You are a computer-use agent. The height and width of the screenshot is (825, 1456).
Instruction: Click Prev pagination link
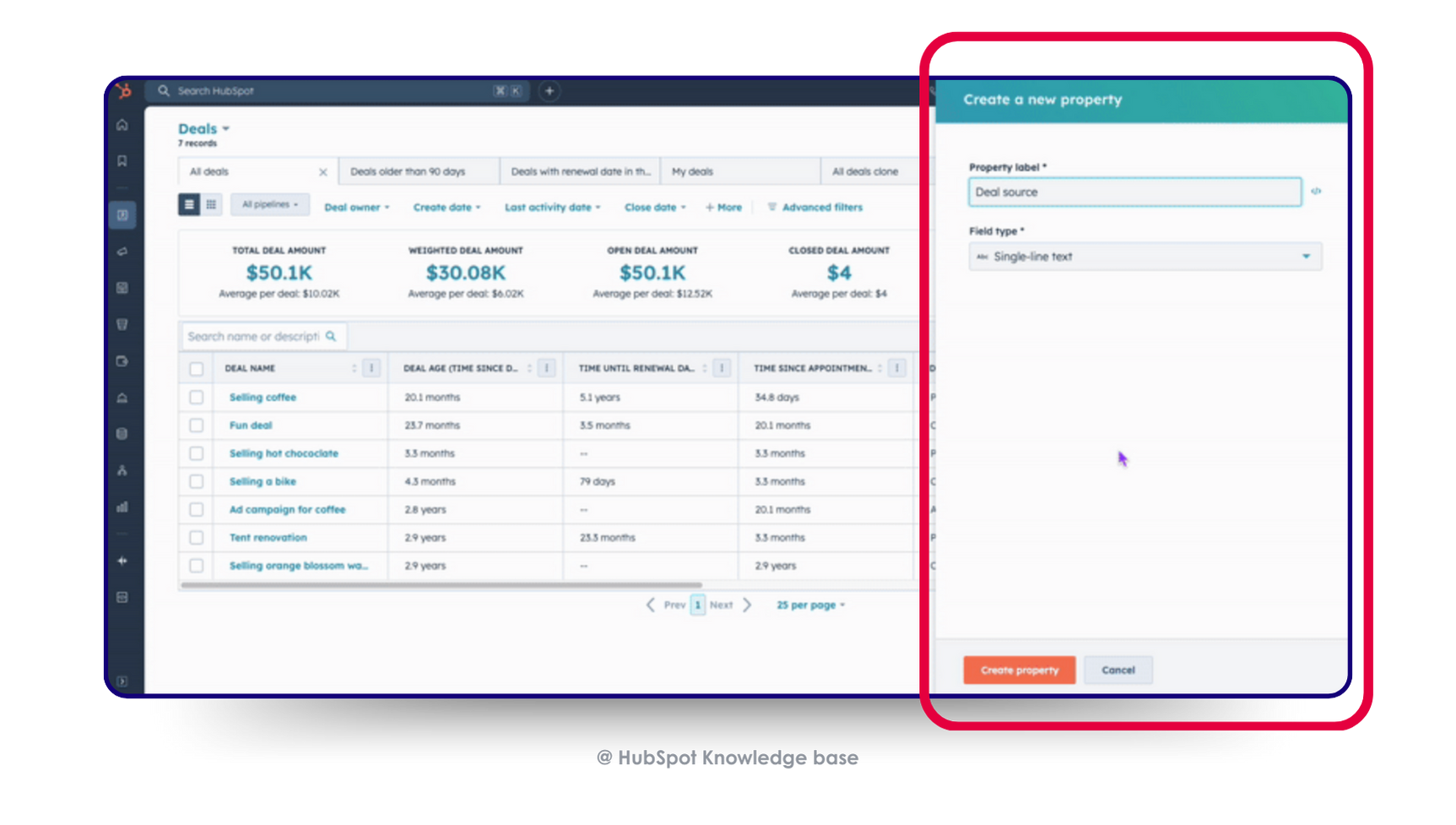click(674, 605)
